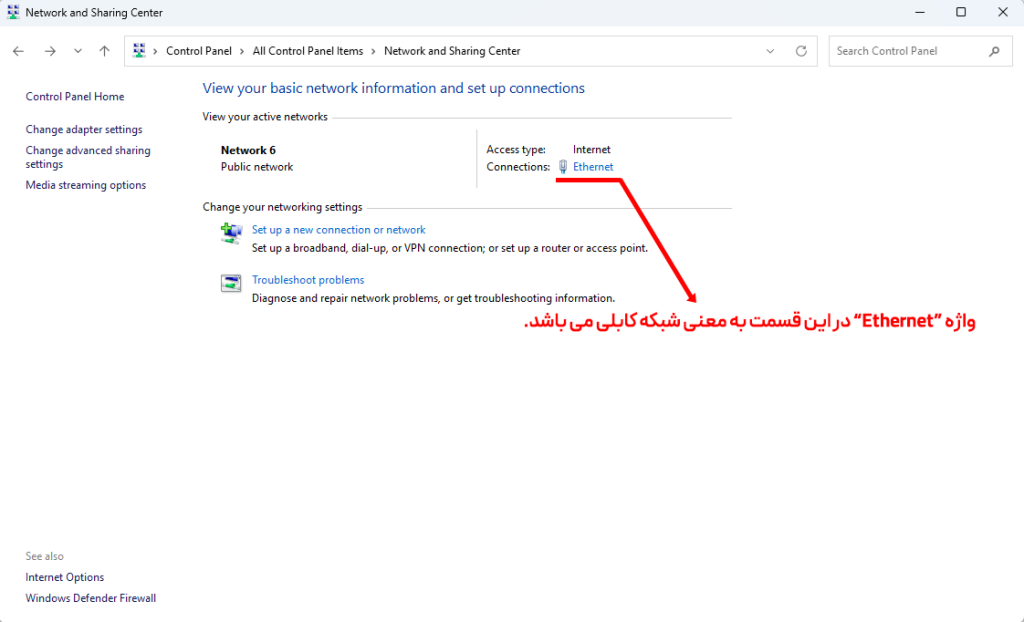Click the Control Panel icon in address bar
1024x622 pixels.
point(139,51)
